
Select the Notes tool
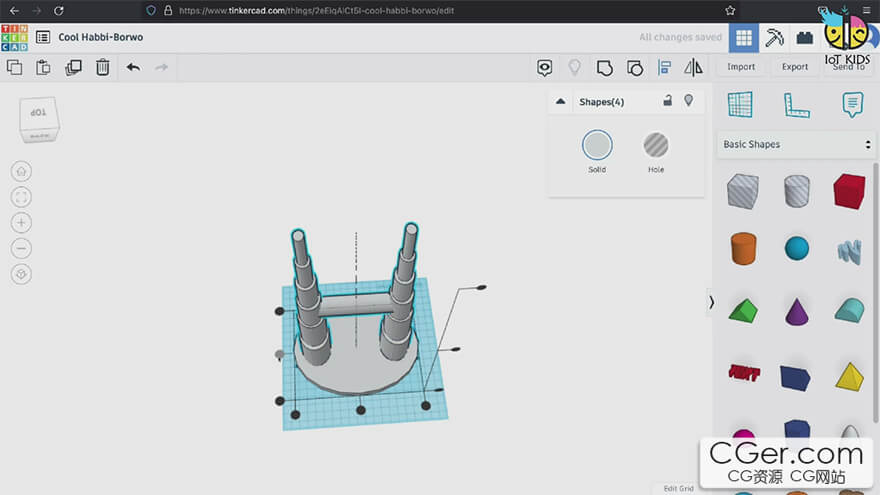pyautogui.click(x=852, y=104)
